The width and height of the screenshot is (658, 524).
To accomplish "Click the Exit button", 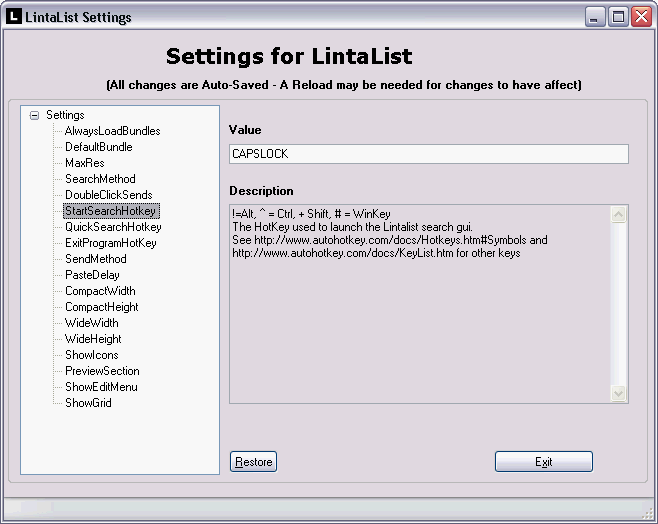I will 544,461.
